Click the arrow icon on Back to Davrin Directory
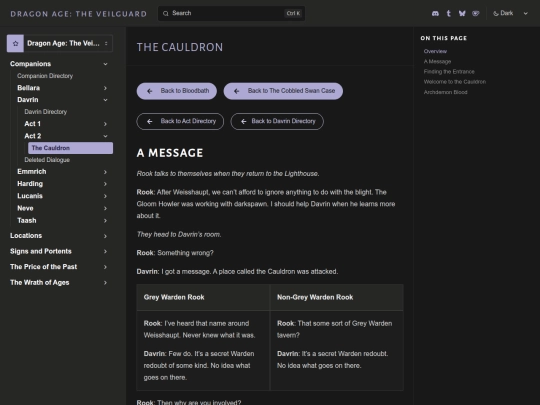 [243, 121]
